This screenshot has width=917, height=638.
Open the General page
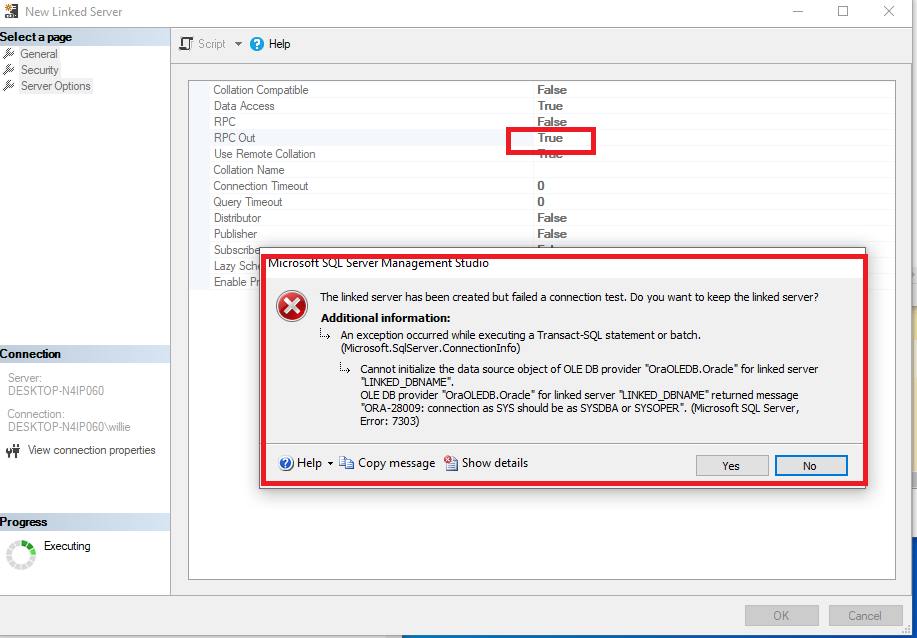pyautogui.click(x=39, y=54)
